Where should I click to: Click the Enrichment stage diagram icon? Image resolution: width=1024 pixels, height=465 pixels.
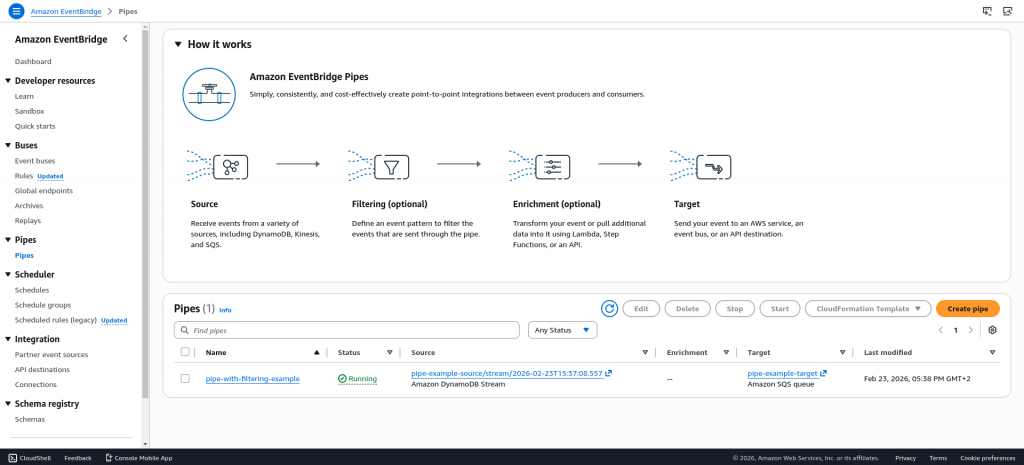[x=552, y=165]
